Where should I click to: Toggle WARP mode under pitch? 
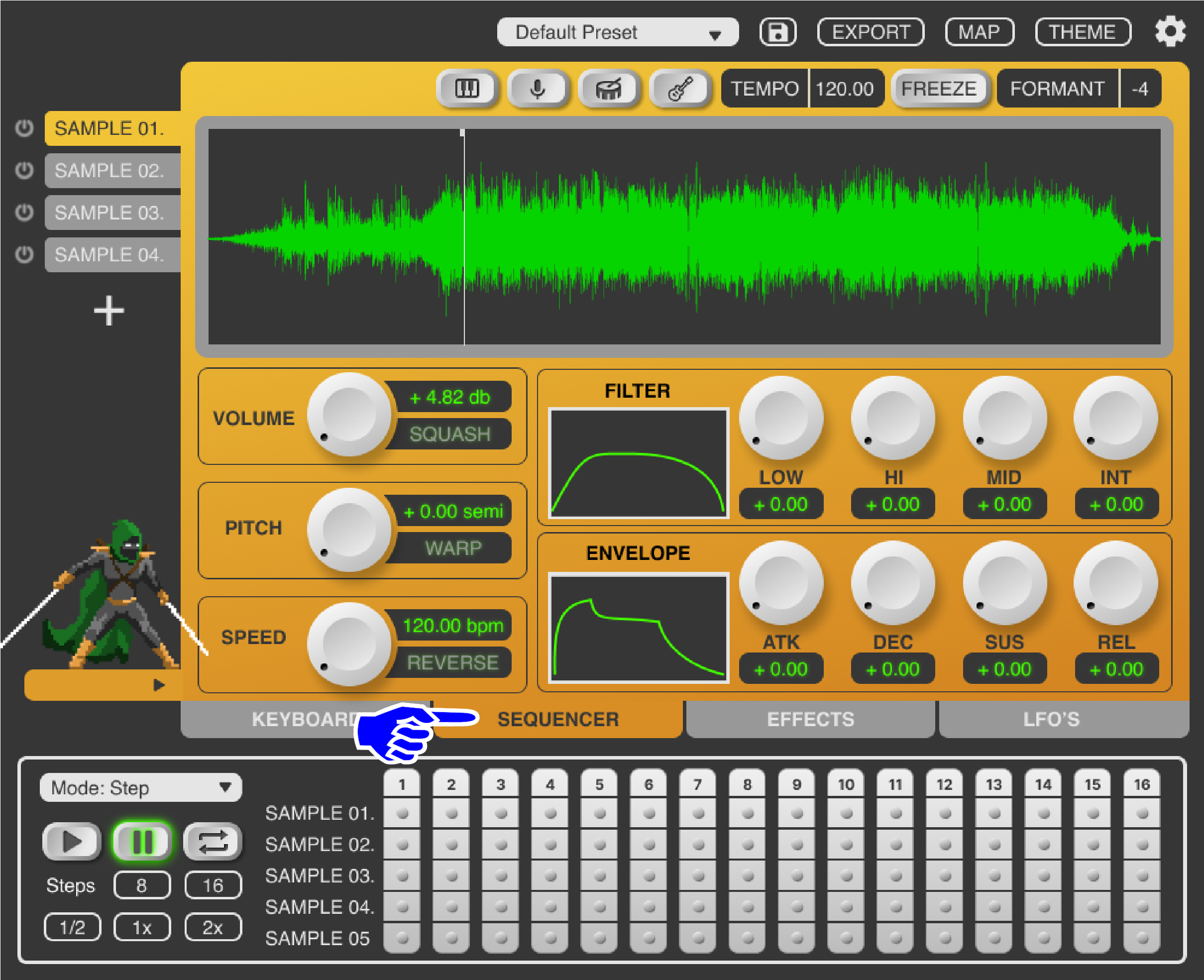pyautogui.click(x=451, y=547)
